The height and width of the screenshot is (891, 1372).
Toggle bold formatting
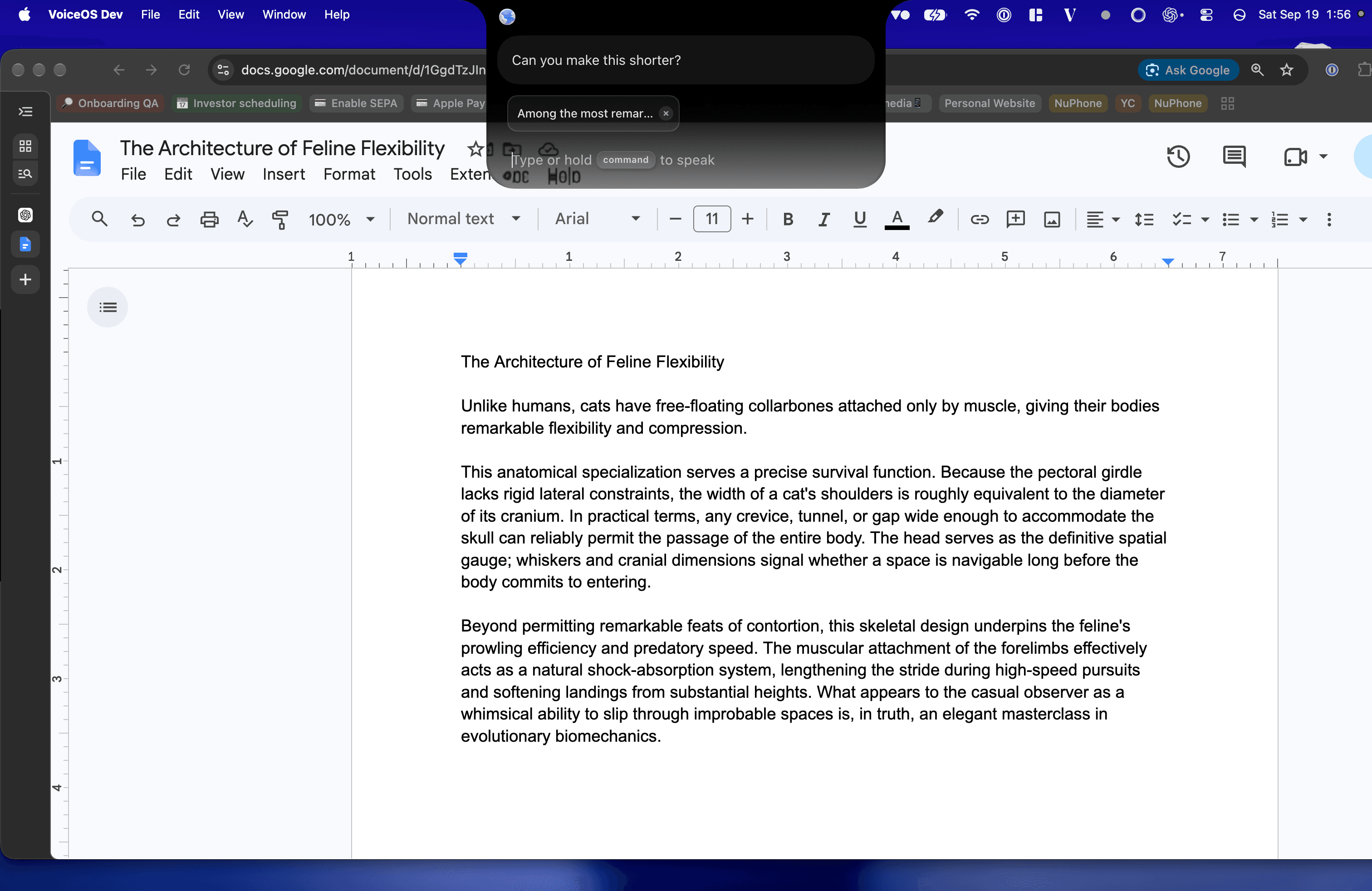tap(788, 220)
